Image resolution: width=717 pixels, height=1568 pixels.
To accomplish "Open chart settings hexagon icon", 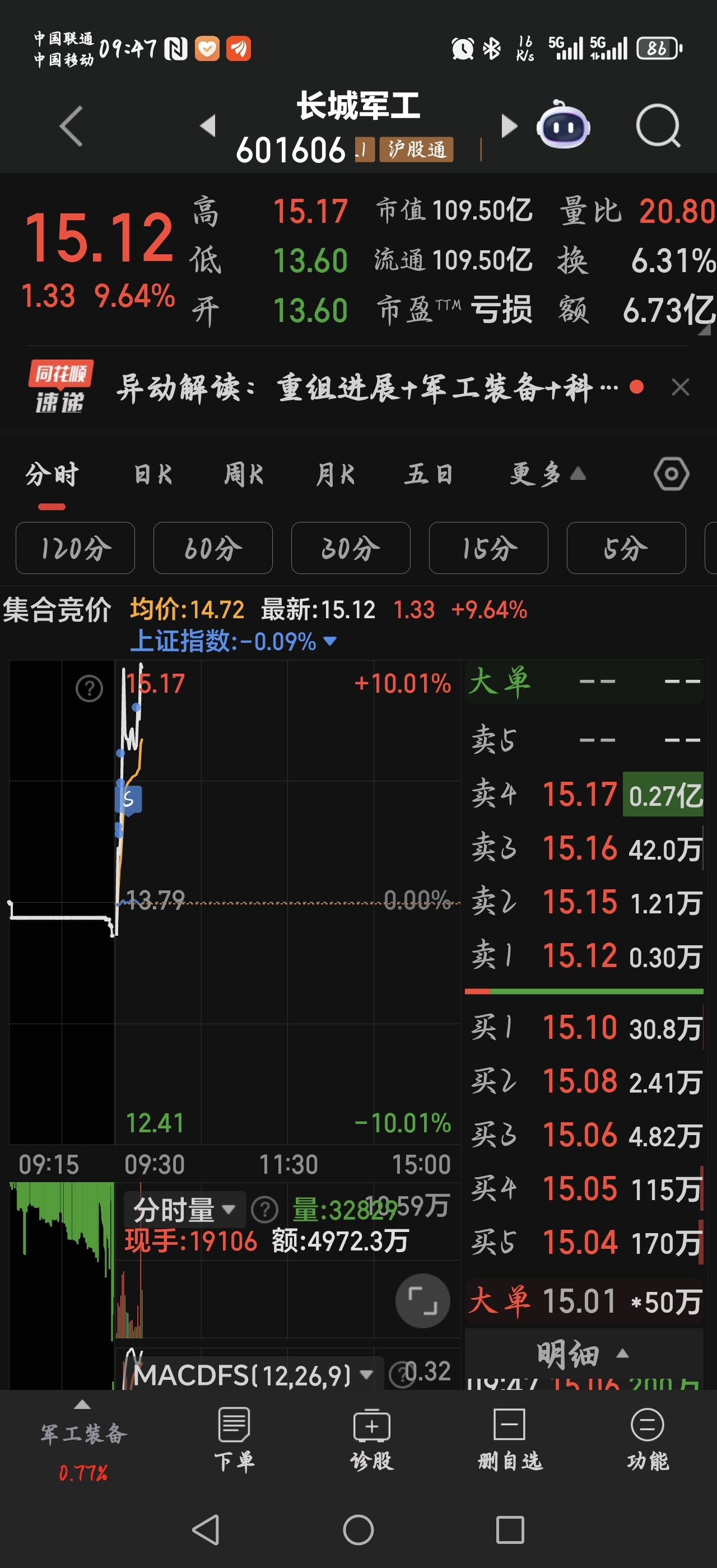I will tap(672, 474).
